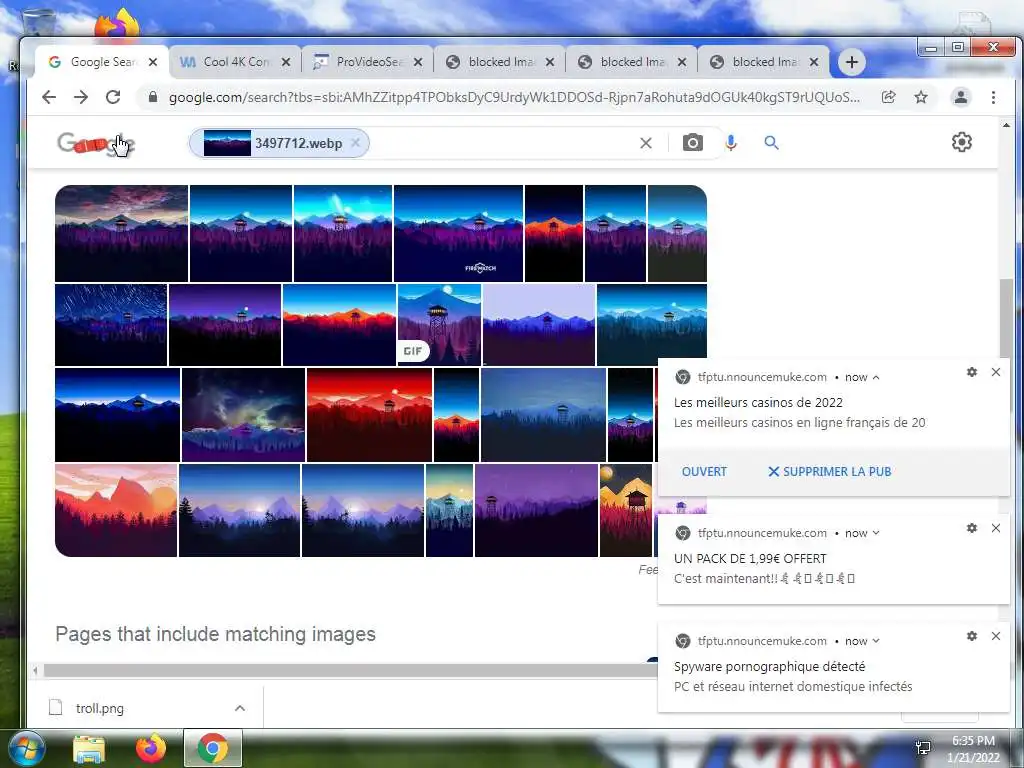
Task: Close the Cool 4K tab
Action: (286, 62)
